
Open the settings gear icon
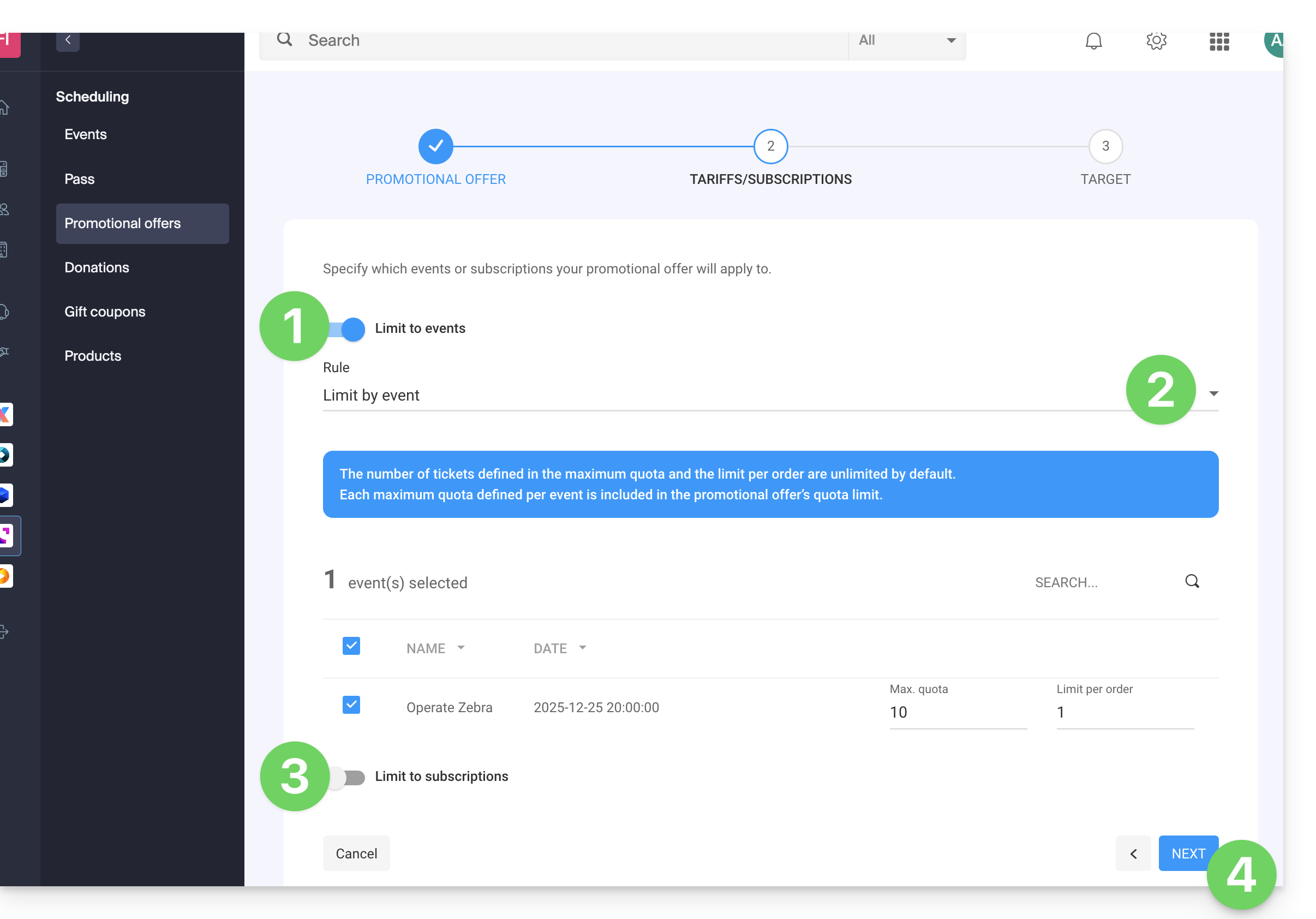click(x=1156, y=41)
